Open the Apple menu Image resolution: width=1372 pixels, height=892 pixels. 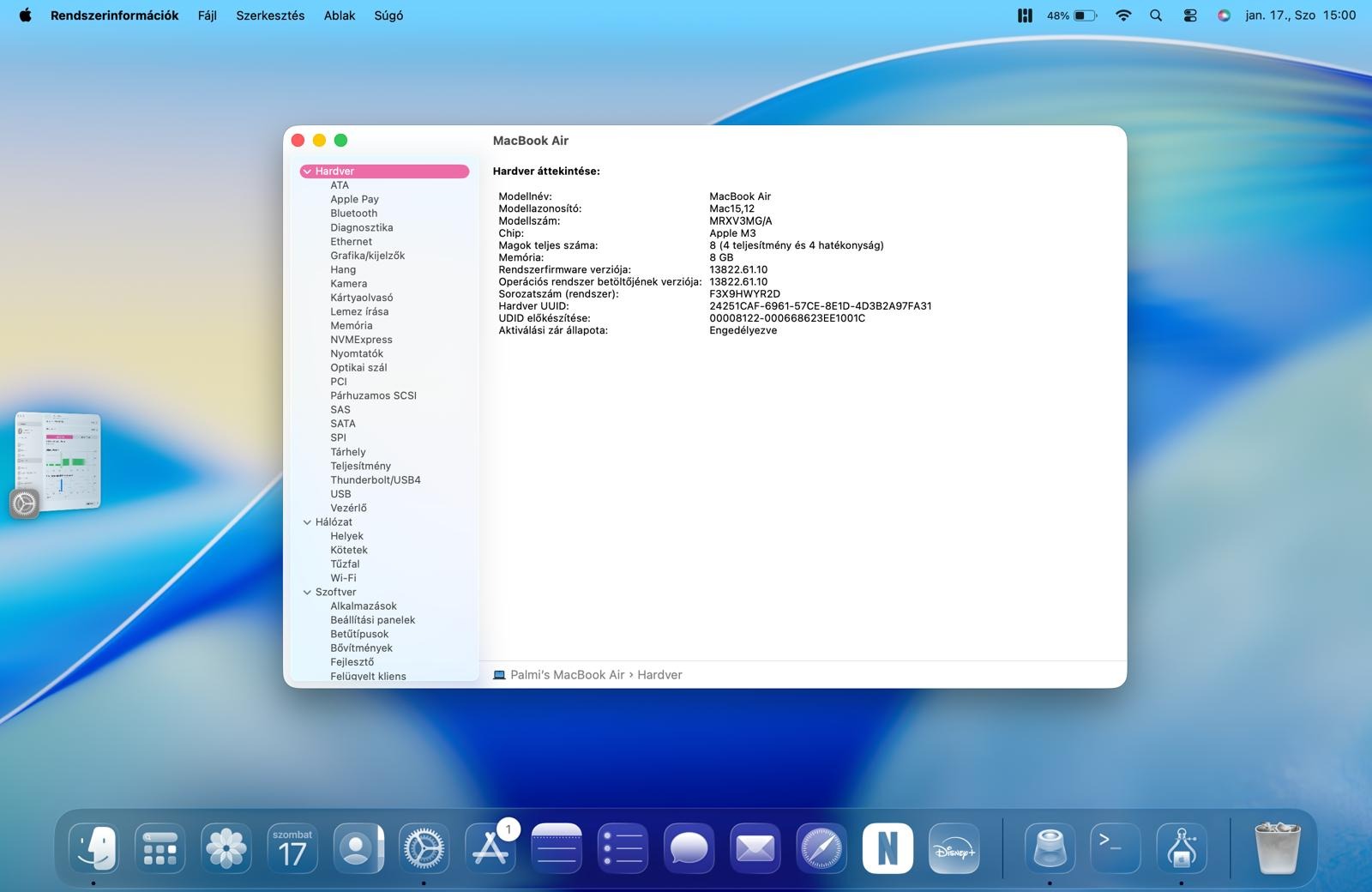click(25, 15)
